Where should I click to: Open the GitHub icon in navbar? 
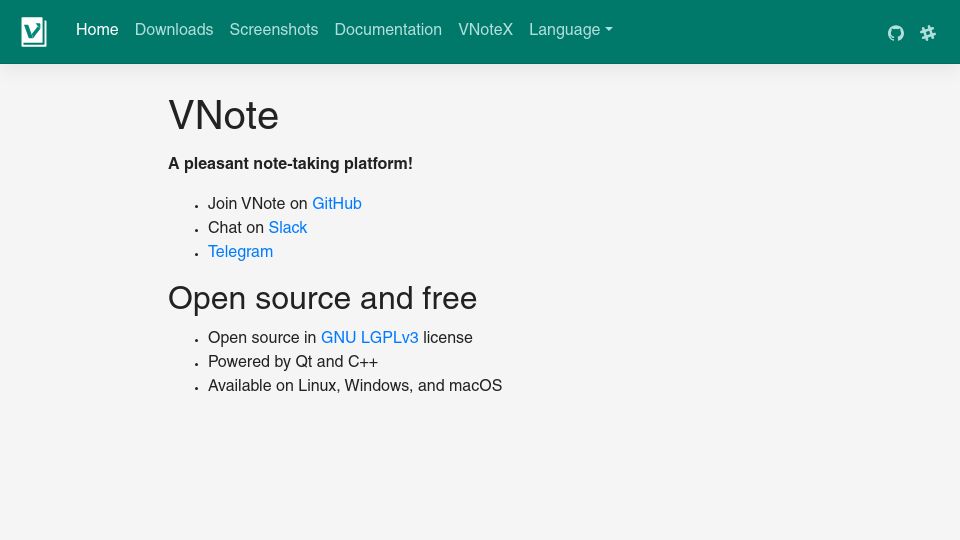click(896, 33)
